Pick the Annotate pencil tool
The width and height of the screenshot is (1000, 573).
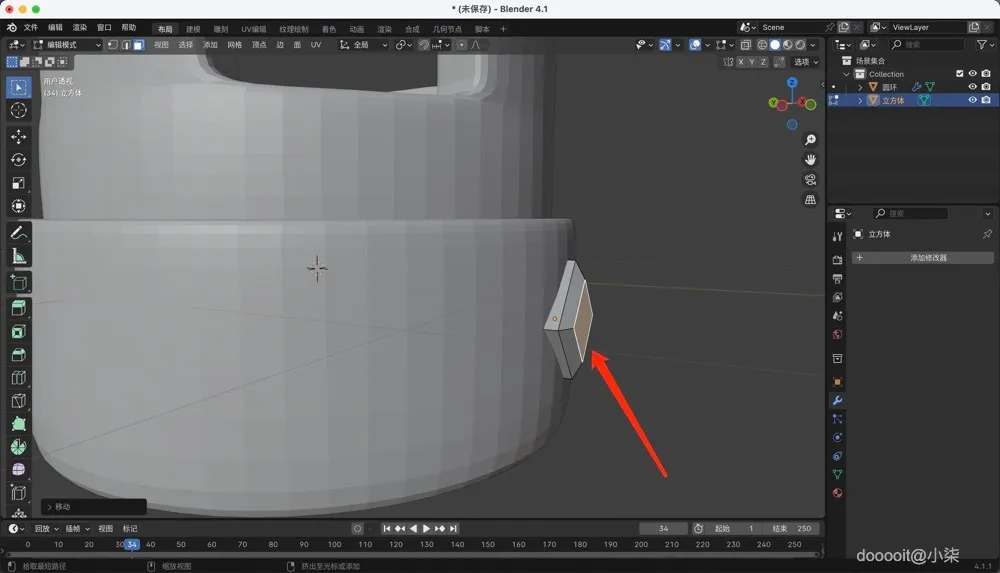18,232
